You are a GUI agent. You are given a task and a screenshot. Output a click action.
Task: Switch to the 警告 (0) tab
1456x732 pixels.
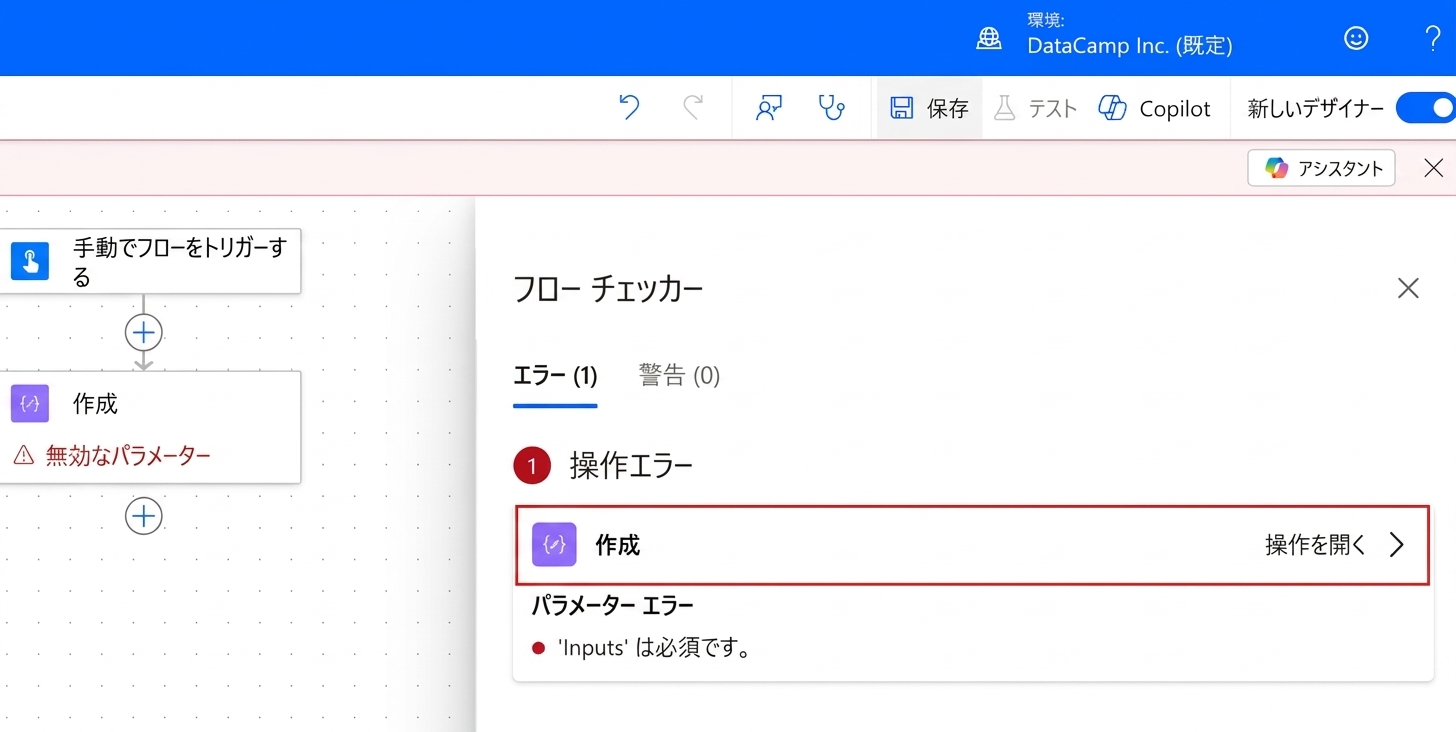click(679, 376)
